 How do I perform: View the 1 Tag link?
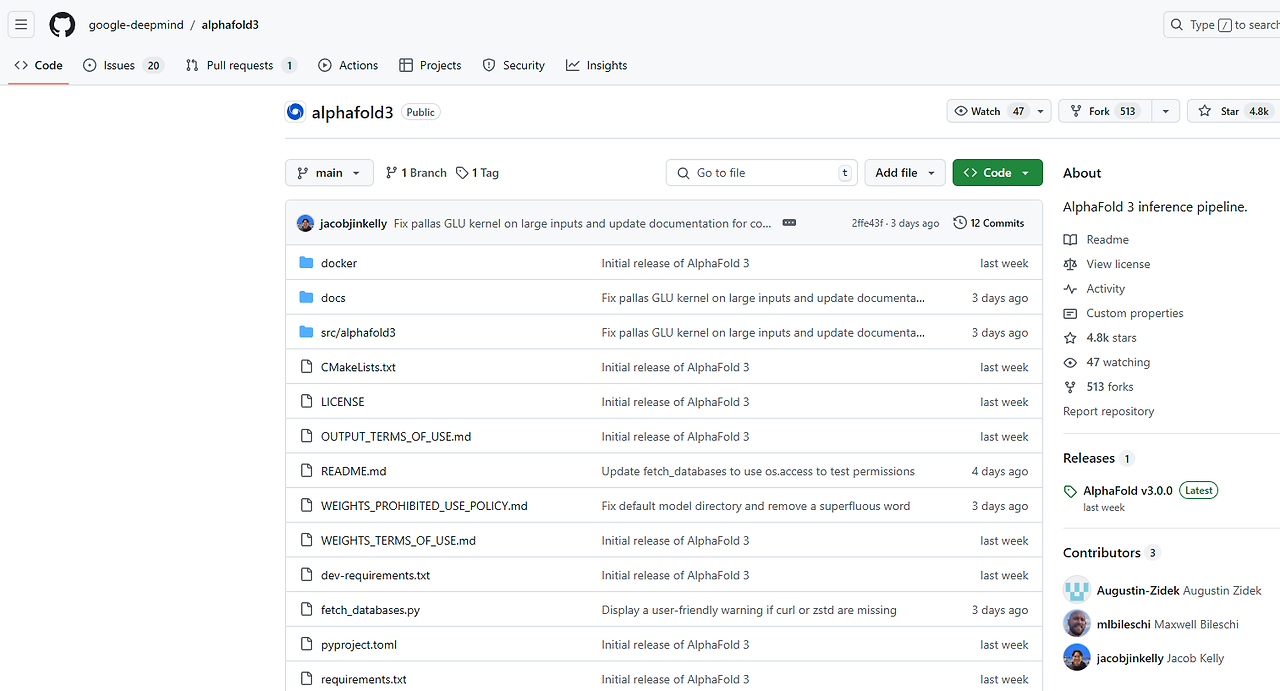point(477,173)
